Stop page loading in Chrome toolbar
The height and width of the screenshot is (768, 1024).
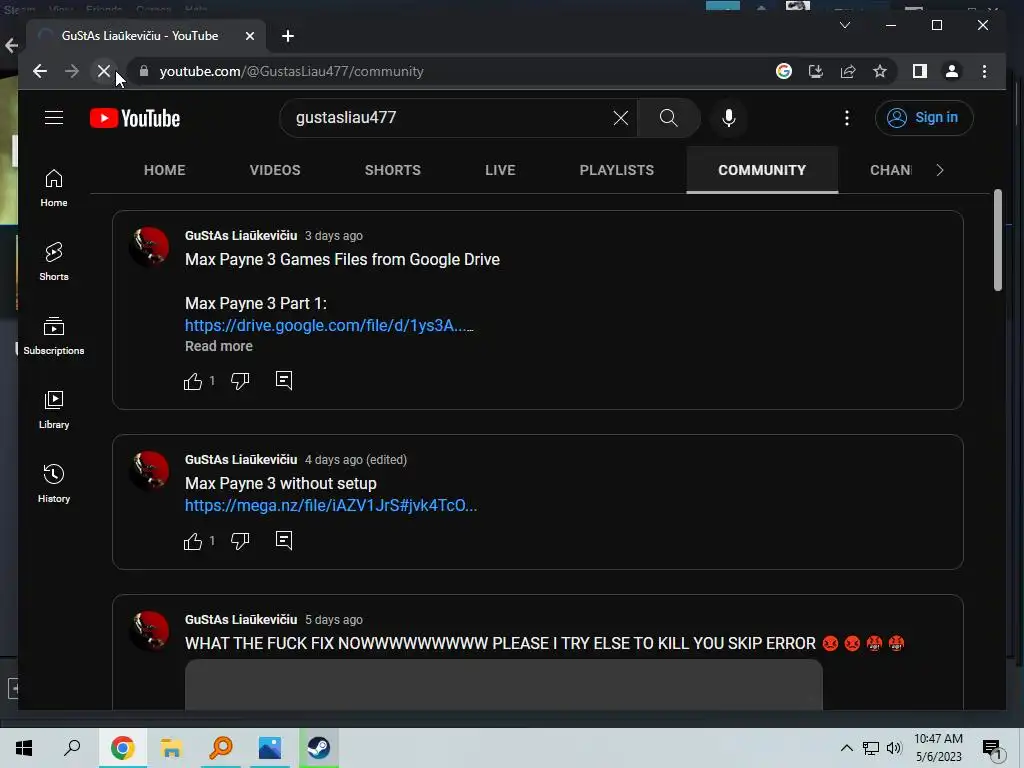[103, 71]
